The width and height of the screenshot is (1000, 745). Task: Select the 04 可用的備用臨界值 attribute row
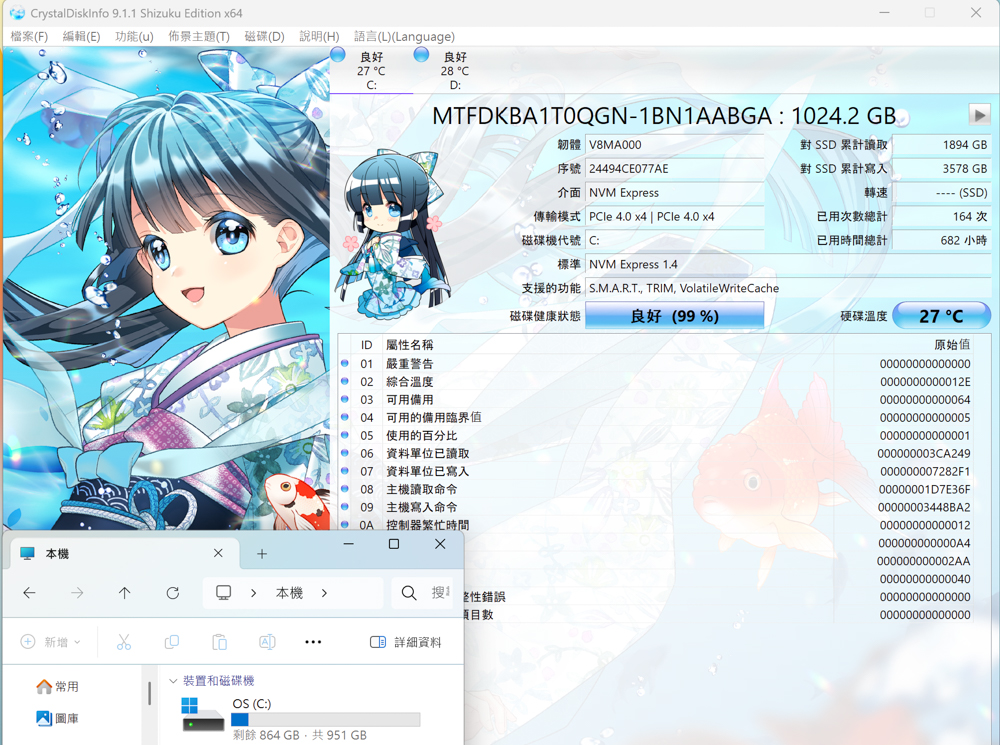(656, 417)
